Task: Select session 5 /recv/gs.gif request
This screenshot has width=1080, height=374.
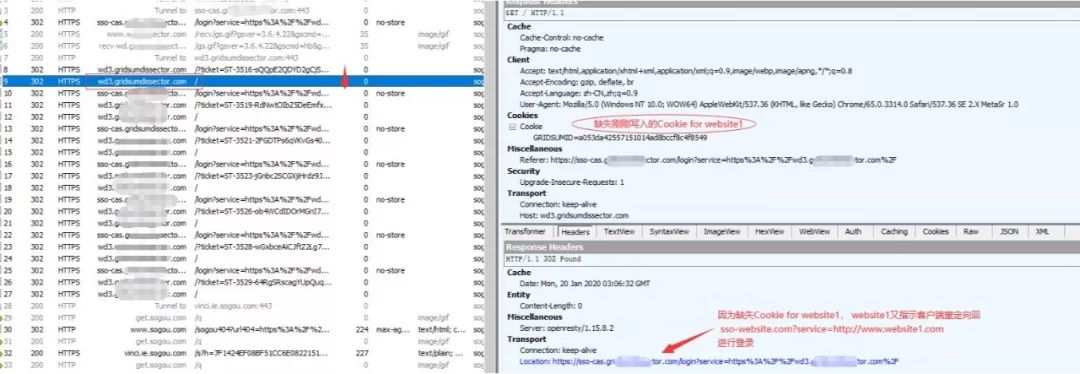Action: coord(242,34)
